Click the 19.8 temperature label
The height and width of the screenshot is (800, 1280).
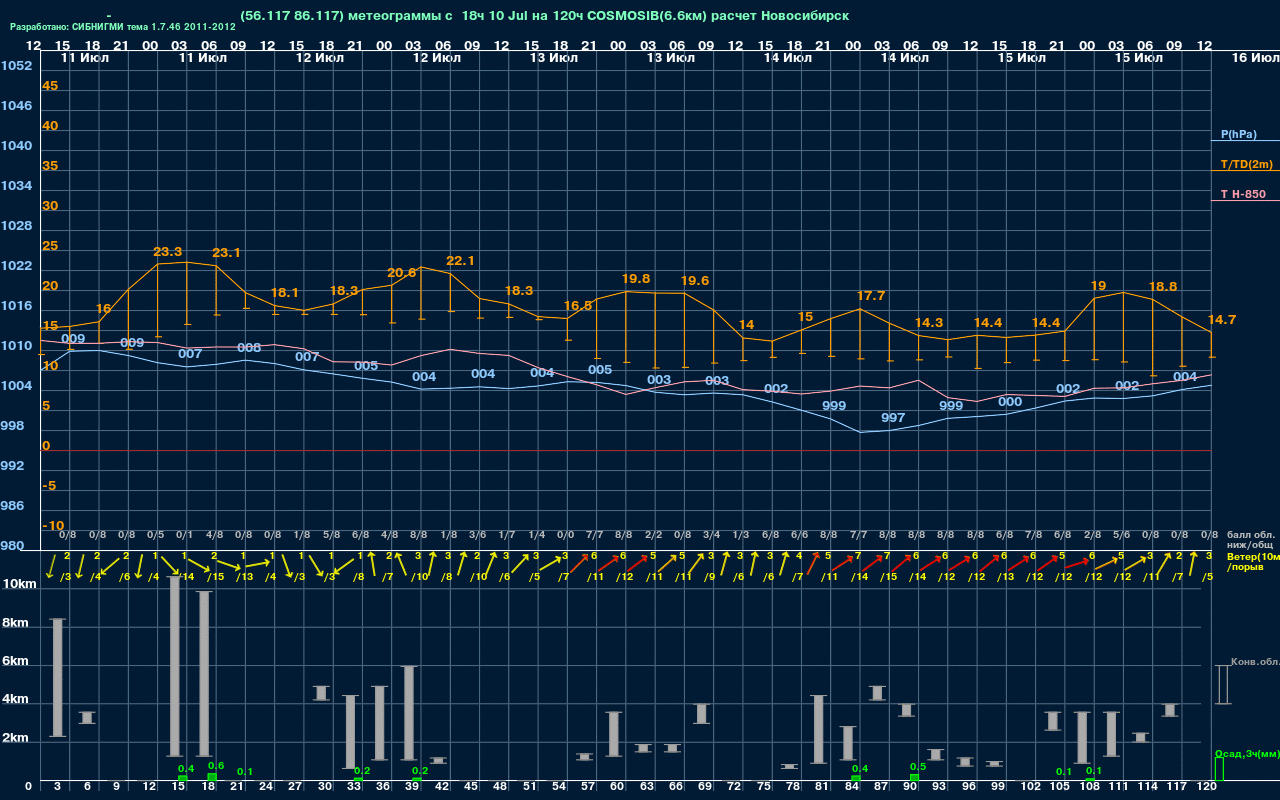point(636,279)
